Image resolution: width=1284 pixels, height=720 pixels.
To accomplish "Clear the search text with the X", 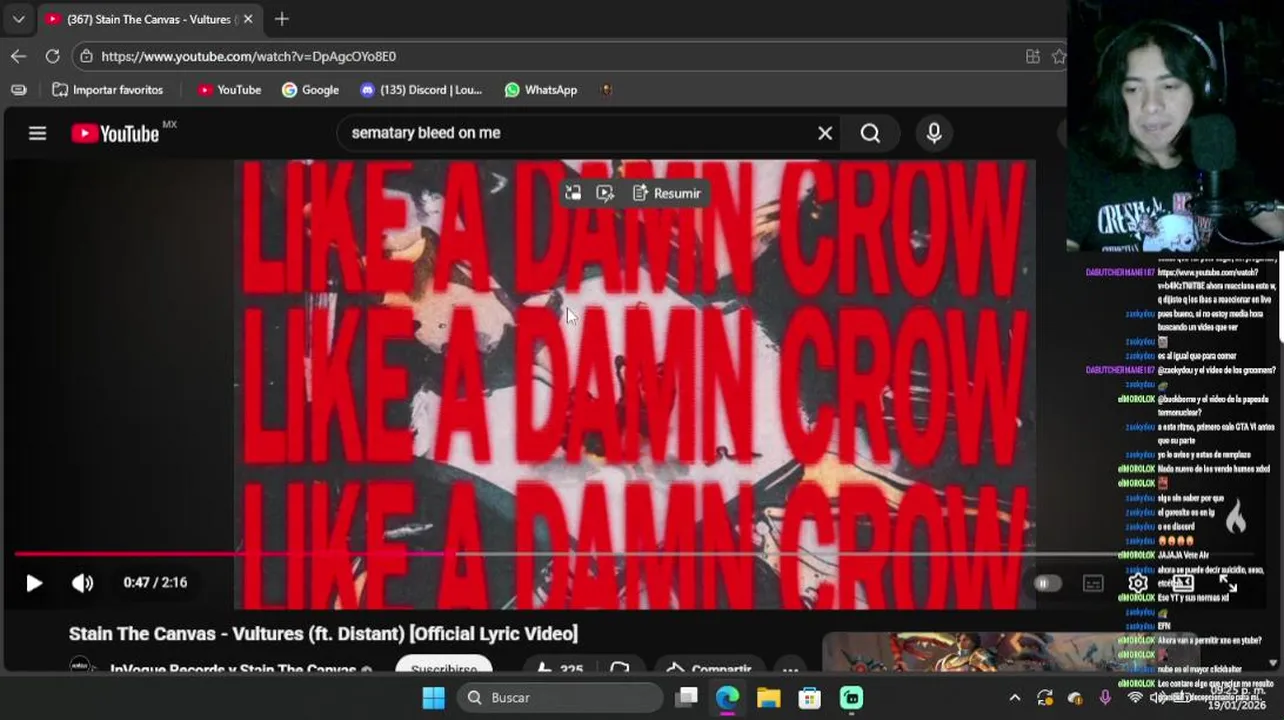I will pyautogui.click(x=825, y=133).
